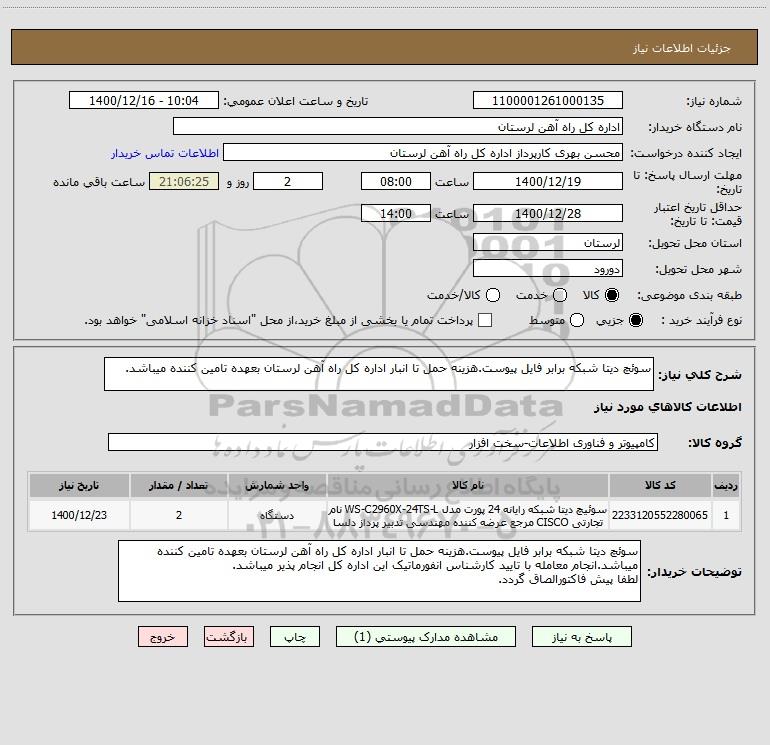Screen dimensions: 770x745
Task: Click the validity time field 14:00
Action: pos(396,213)
